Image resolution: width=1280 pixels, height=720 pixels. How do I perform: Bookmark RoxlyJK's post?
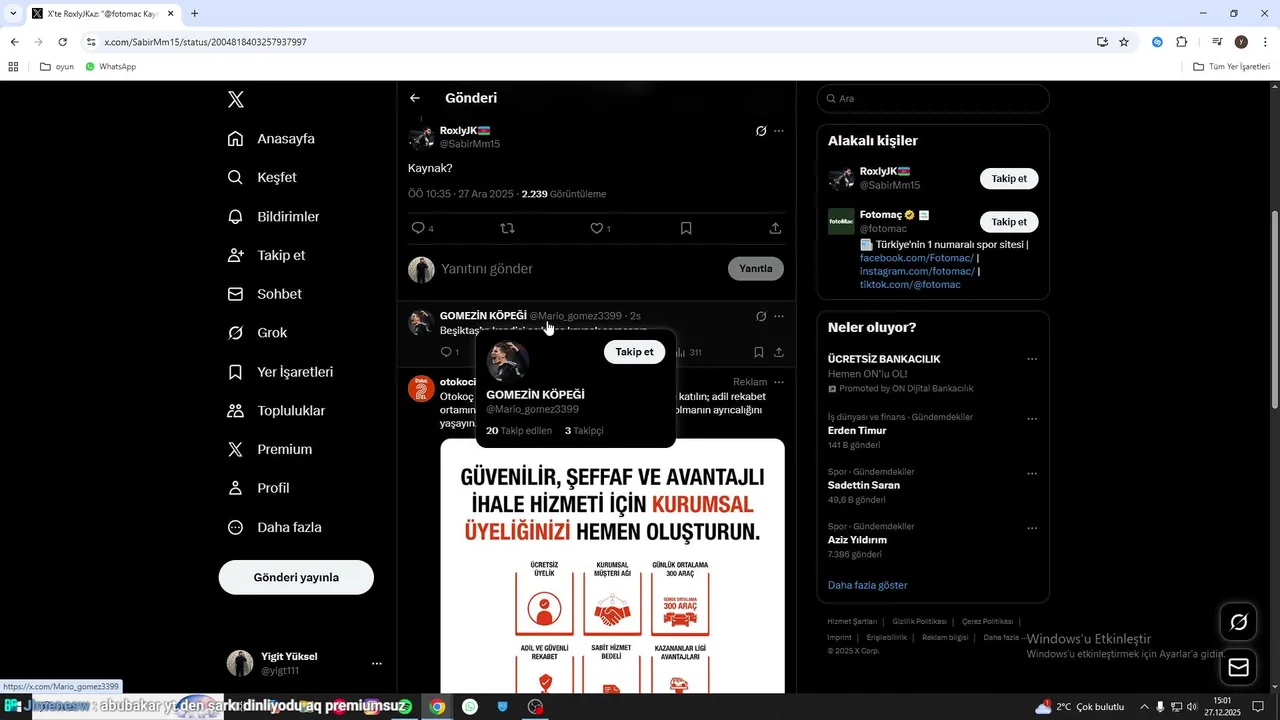click(x=686, y=228)
